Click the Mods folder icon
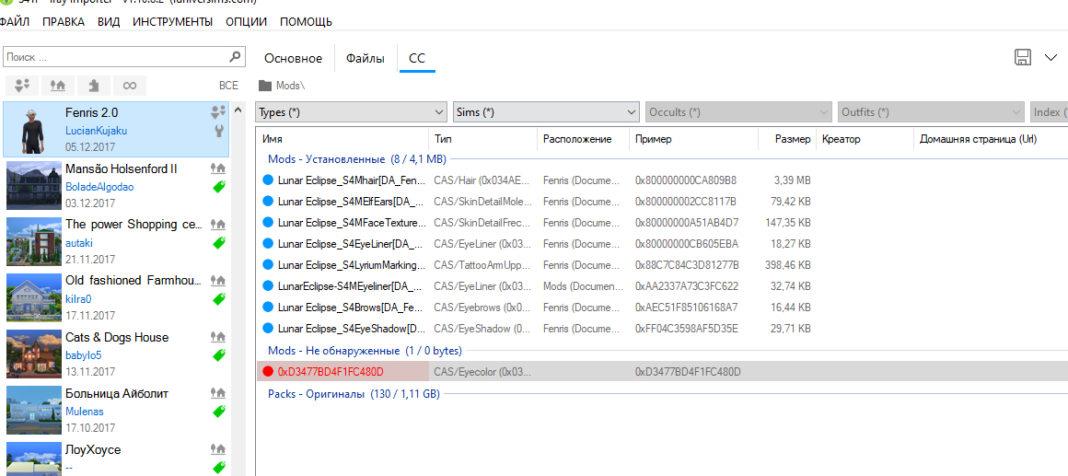1068x476 pixels. coord(265,86)
